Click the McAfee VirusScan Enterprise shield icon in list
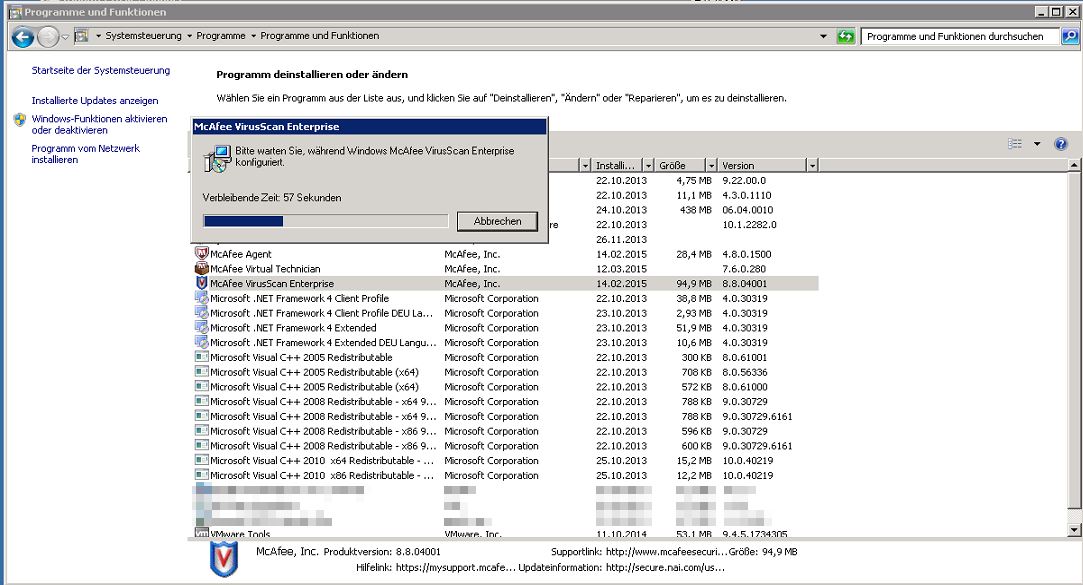1083x585 pixels. [202, 283]
